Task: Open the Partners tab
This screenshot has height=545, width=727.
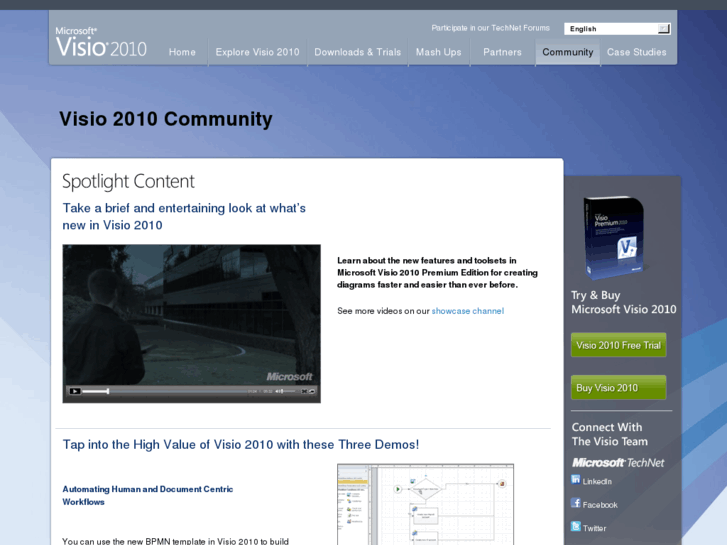Action: coord(503,52)
